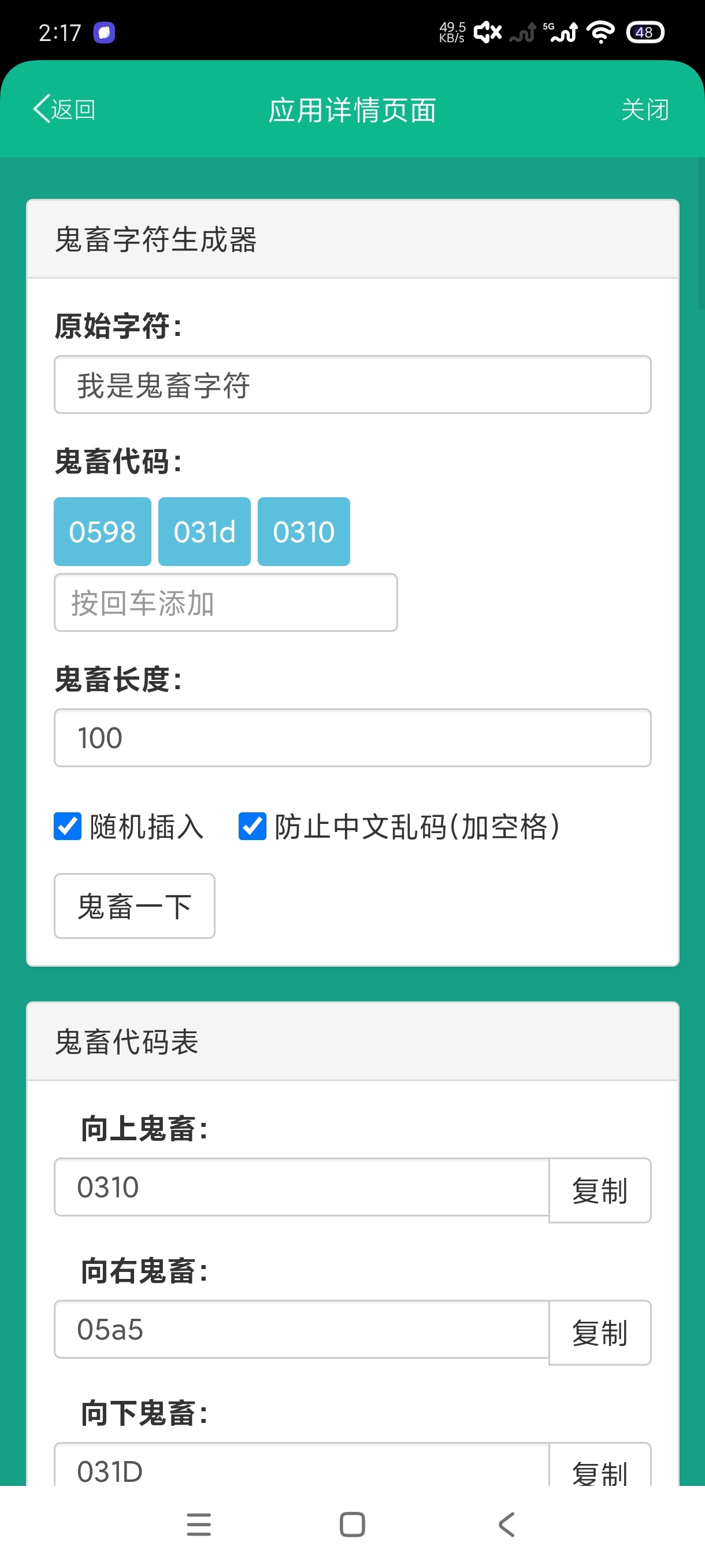The width and height of the screenshot is (705, 1568).
Task: Click the 鬼畜一下 button
Action: (135, 906)
